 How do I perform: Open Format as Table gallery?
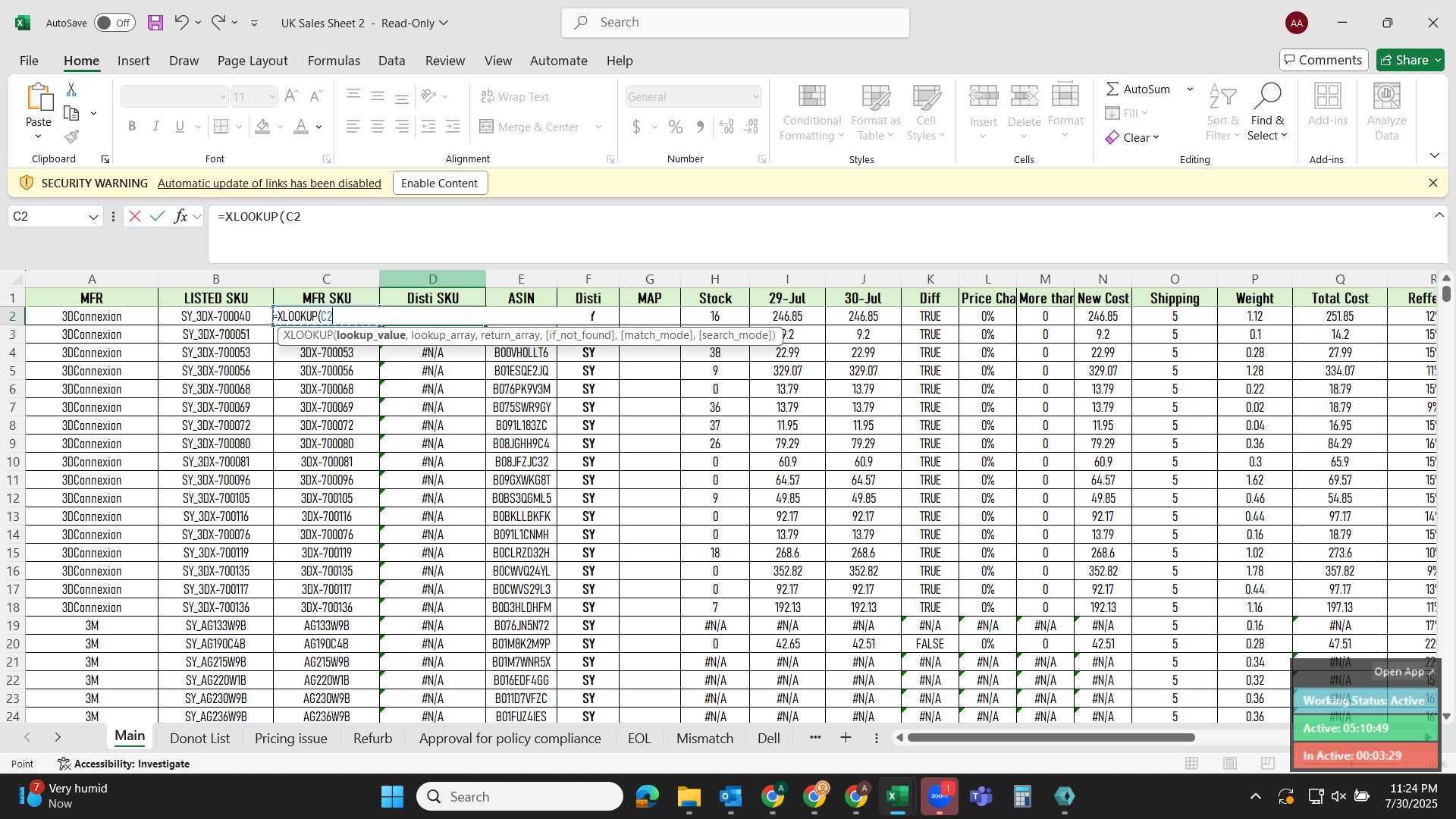tap(875, 112)
